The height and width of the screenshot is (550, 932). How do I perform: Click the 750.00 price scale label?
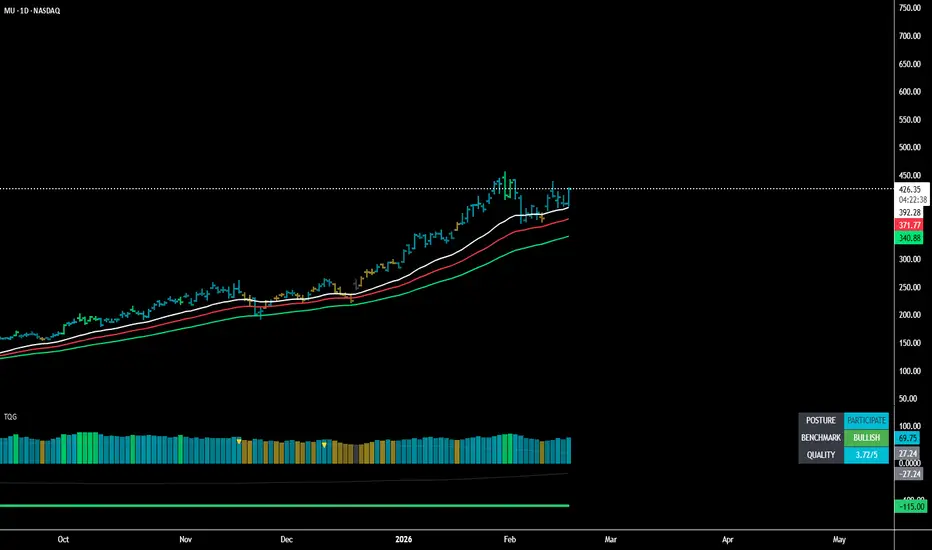pos(909,8)
